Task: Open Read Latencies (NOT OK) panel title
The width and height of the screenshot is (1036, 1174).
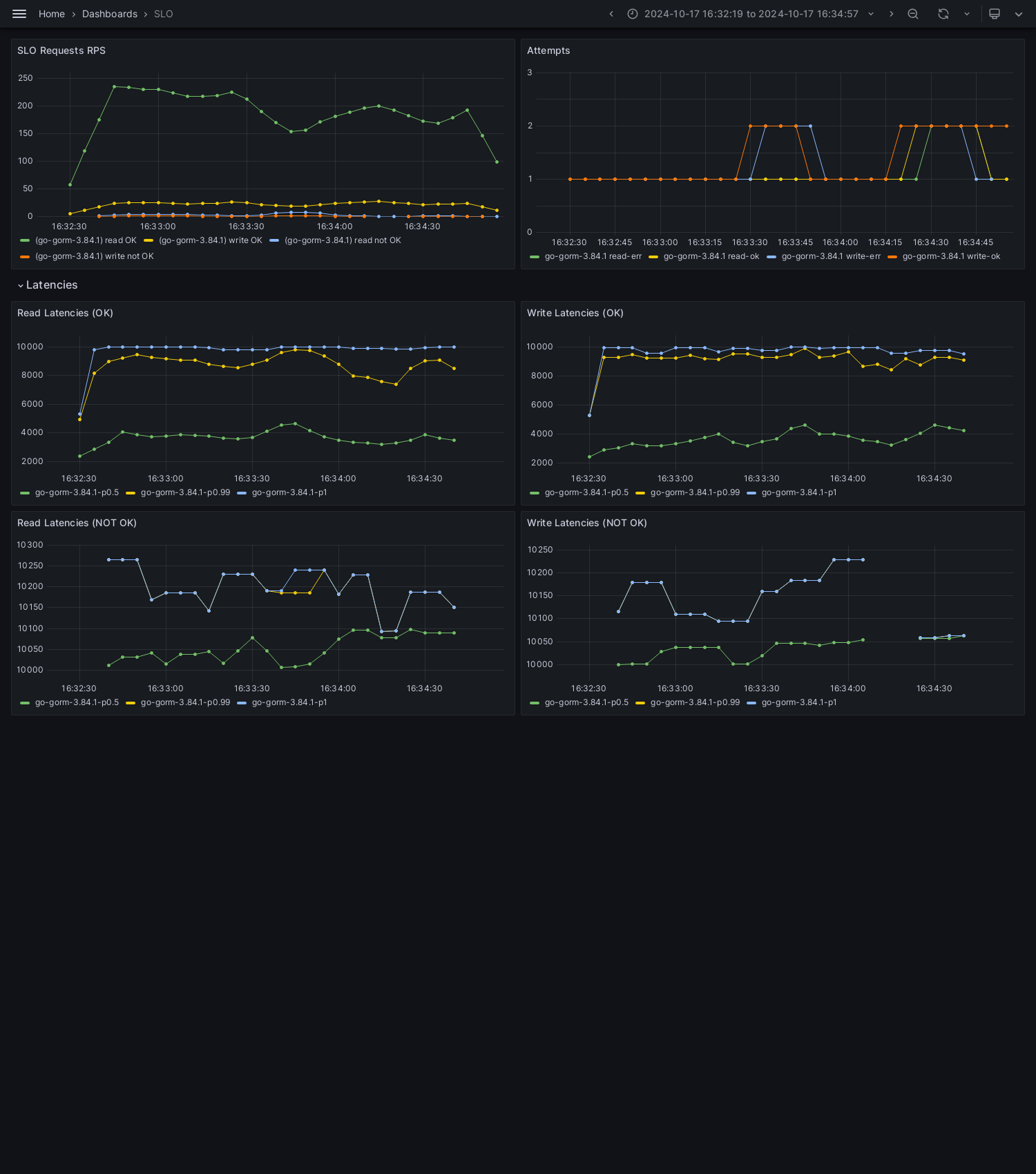Action: click(77, 523)
